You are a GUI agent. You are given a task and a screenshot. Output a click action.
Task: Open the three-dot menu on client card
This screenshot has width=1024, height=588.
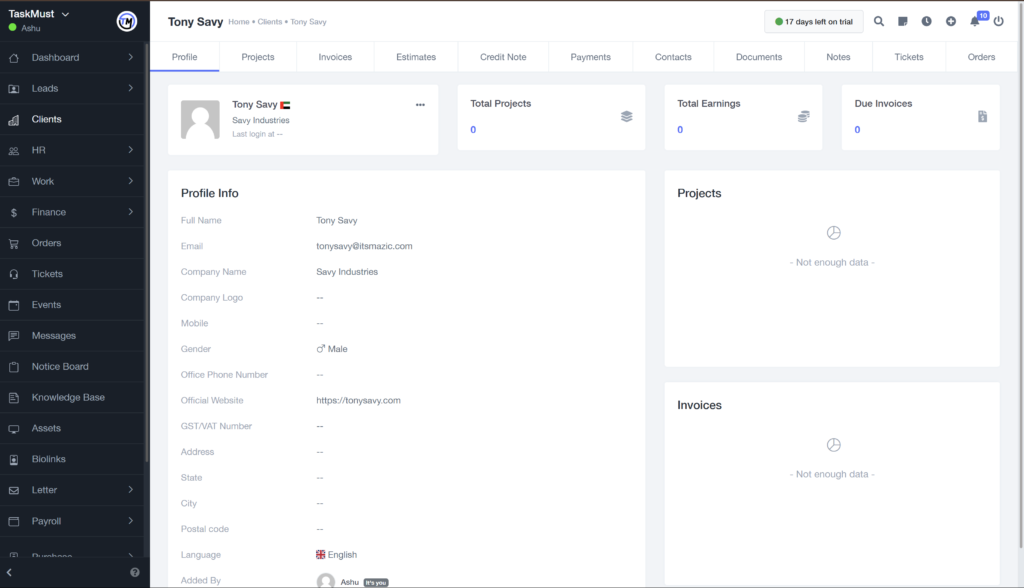click(420, 105)
